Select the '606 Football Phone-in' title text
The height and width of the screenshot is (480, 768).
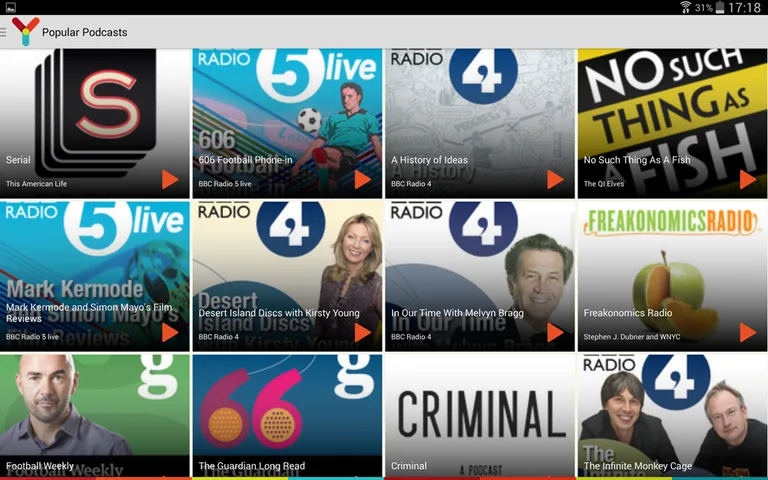click(245, 160)
